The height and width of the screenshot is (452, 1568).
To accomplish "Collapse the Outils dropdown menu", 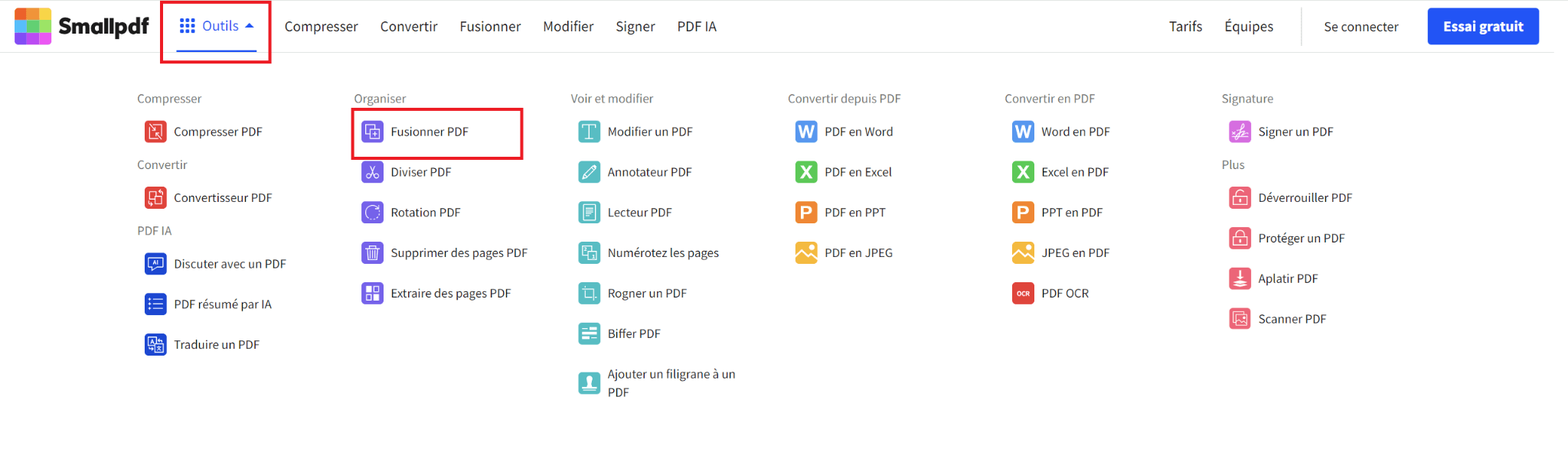I will pos(217,26).
